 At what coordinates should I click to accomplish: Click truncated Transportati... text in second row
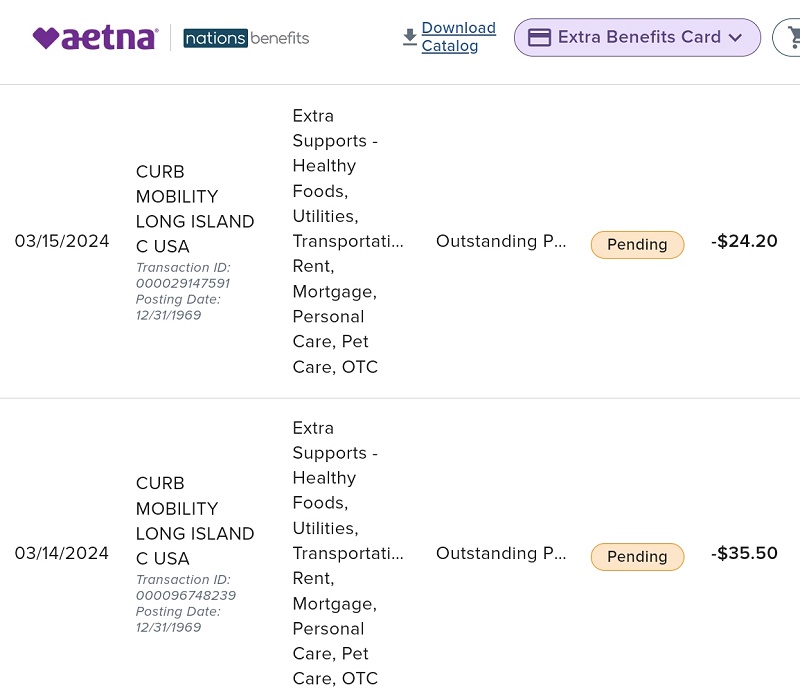point(348,553)
